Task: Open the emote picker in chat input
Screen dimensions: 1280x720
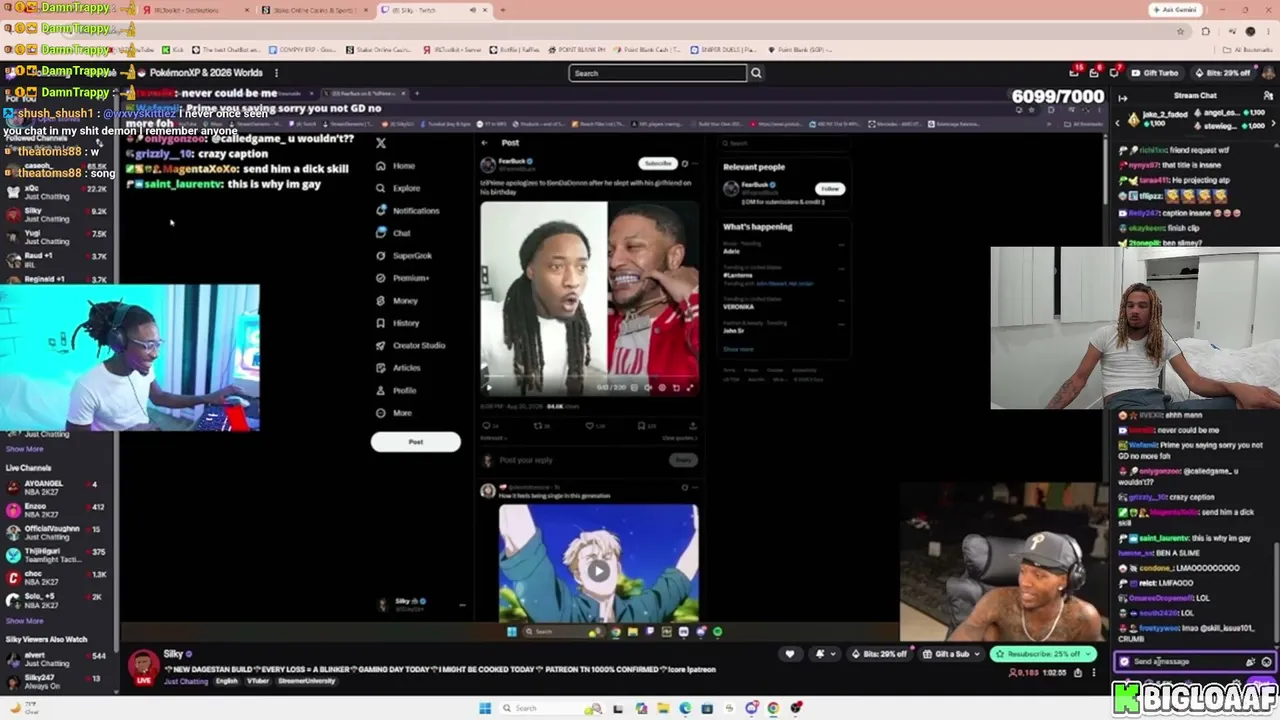Action: pyautogui.click(x=1266, y=662)
